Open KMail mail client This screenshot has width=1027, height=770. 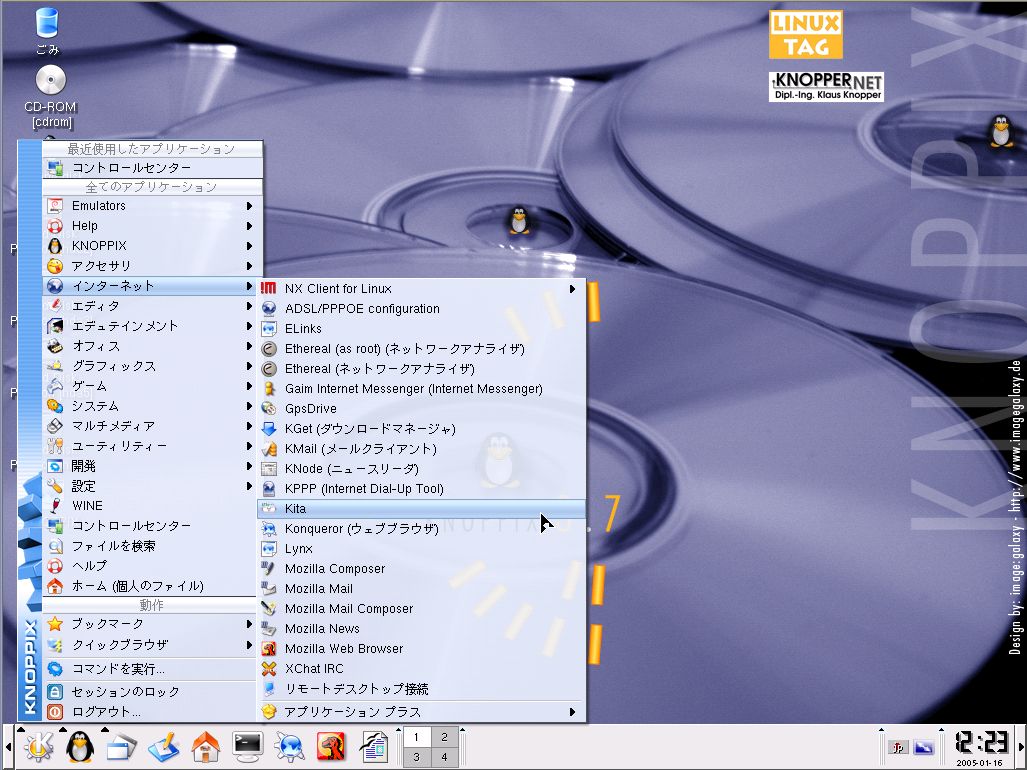(421, 449)
